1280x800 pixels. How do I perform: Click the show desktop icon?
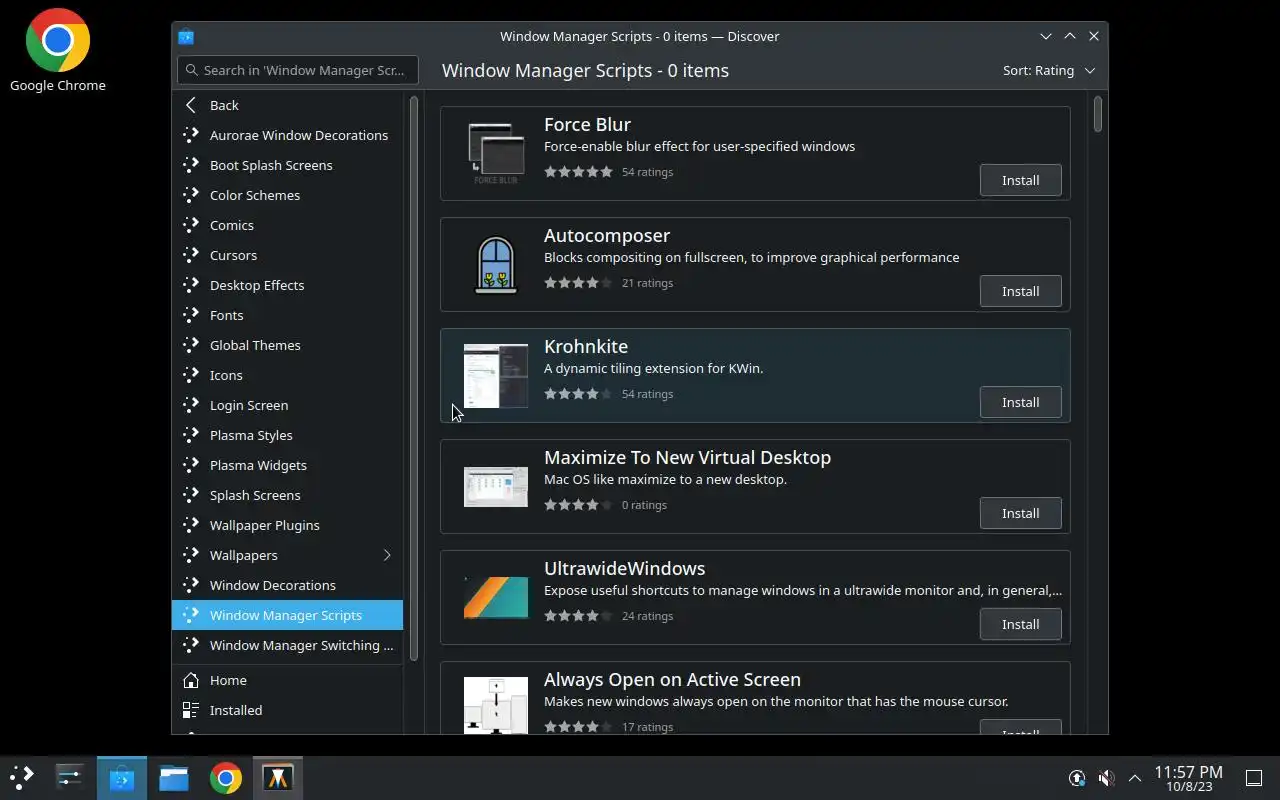pos(1254,778)
